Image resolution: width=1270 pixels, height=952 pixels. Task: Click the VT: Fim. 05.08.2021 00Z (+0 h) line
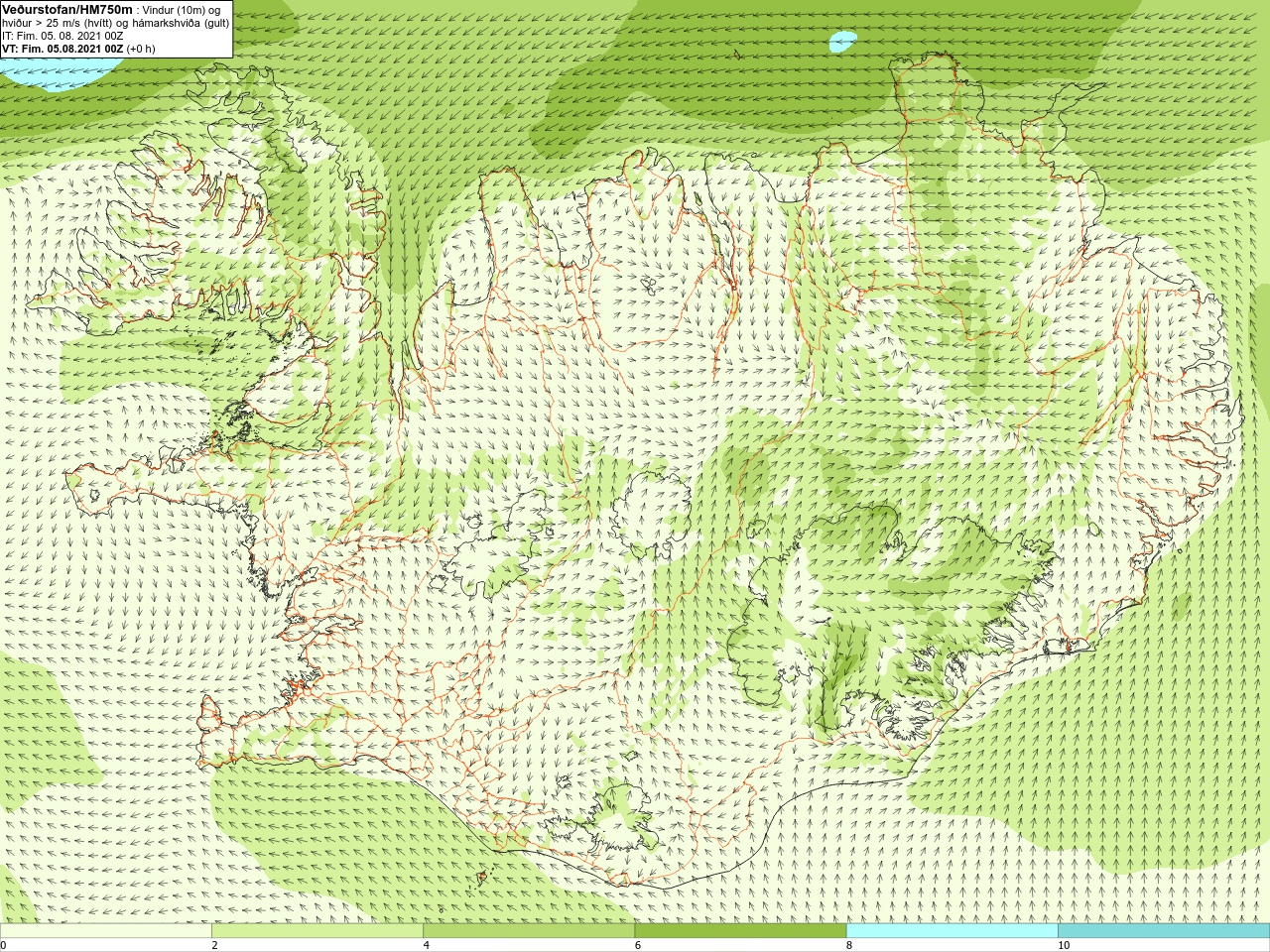coord(78,49)
